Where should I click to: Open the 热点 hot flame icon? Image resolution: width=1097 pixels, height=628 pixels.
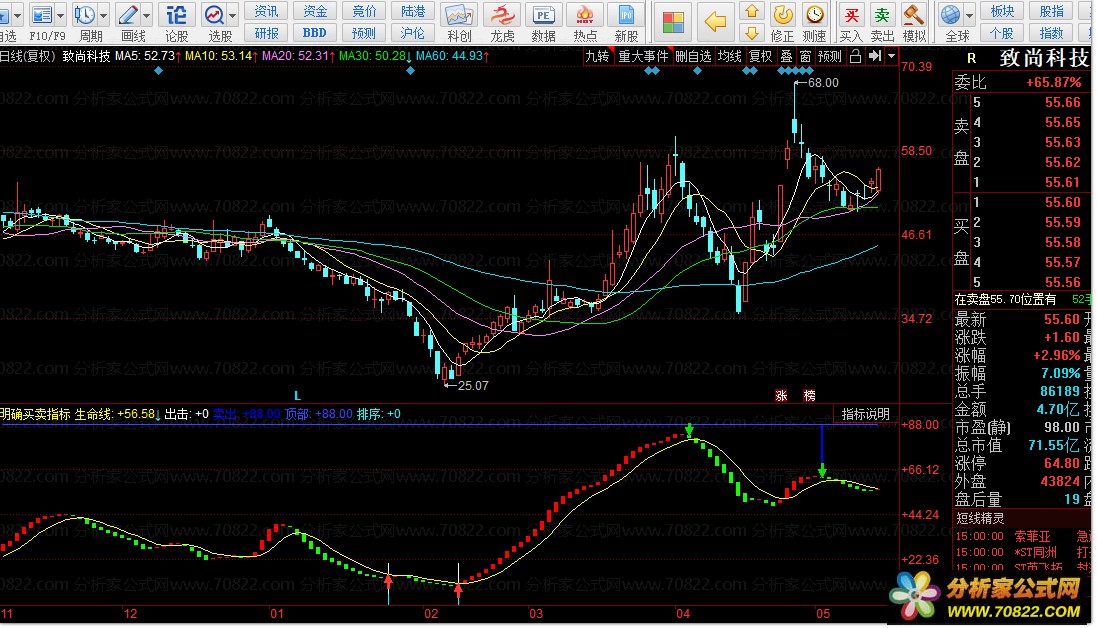(x=585, y=15)
